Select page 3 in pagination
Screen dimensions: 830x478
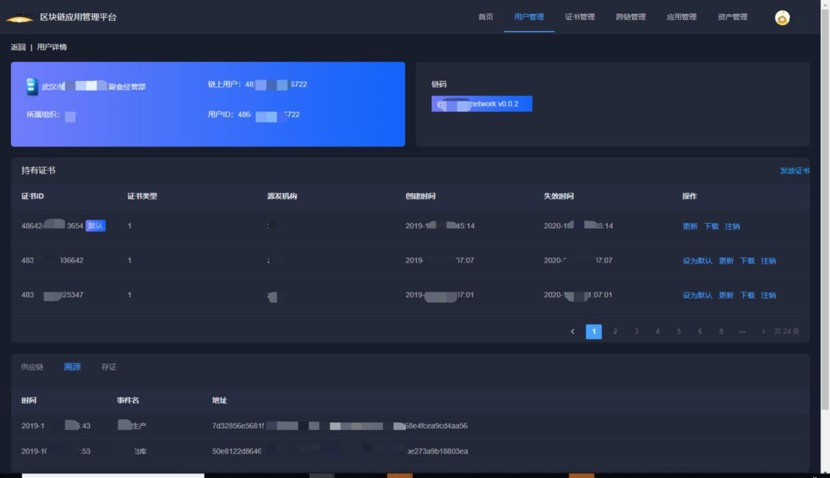coord(636,332)
